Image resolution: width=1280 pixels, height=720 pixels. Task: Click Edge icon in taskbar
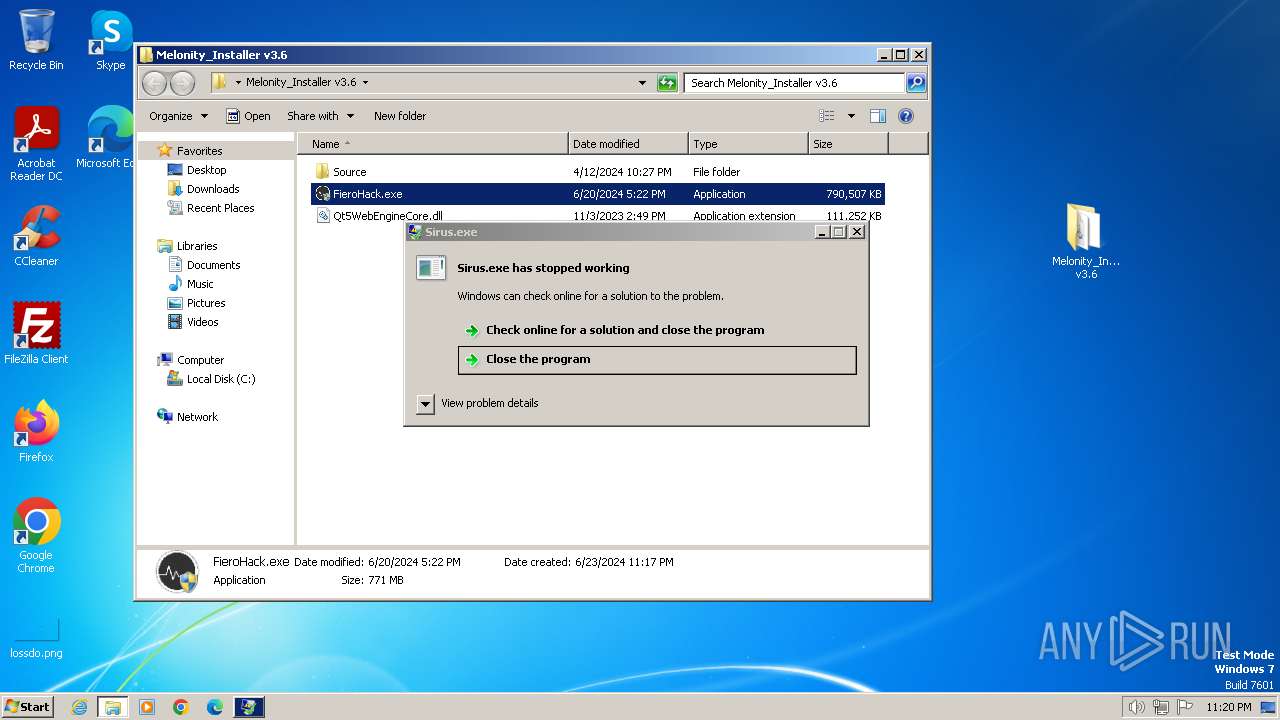(215, 707)
